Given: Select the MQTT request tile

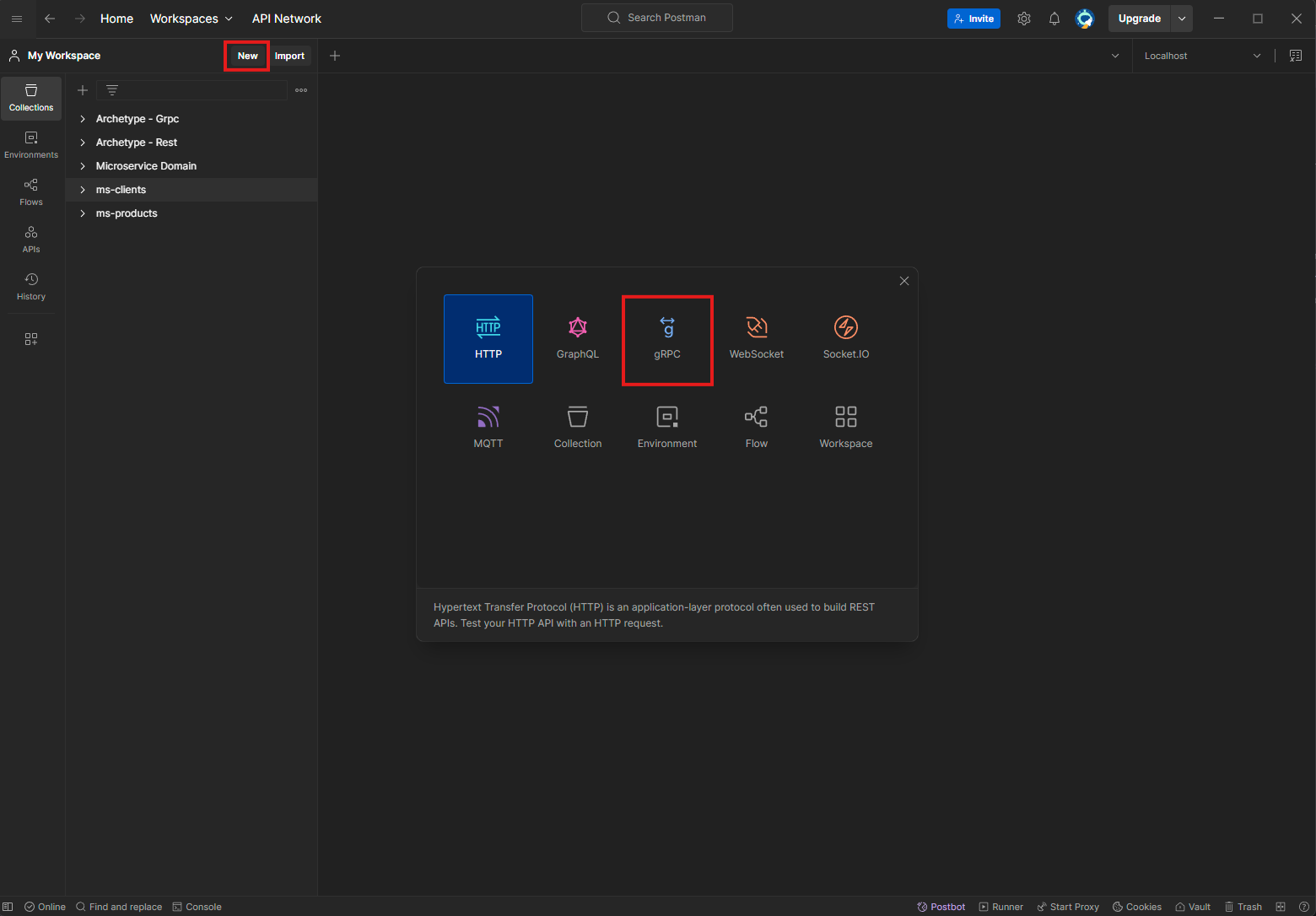Looking at the screenshot, I should click(x=488, y=428).
